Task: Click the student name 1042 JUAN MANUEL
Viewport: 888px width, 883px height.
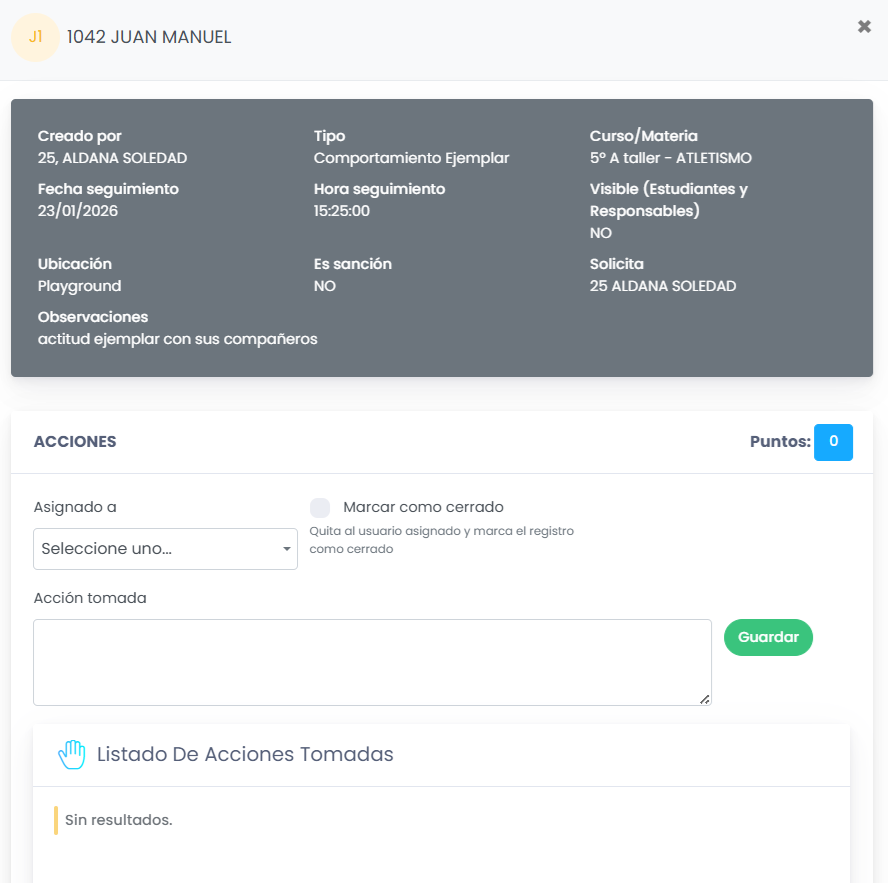Action: coord(149,37)
